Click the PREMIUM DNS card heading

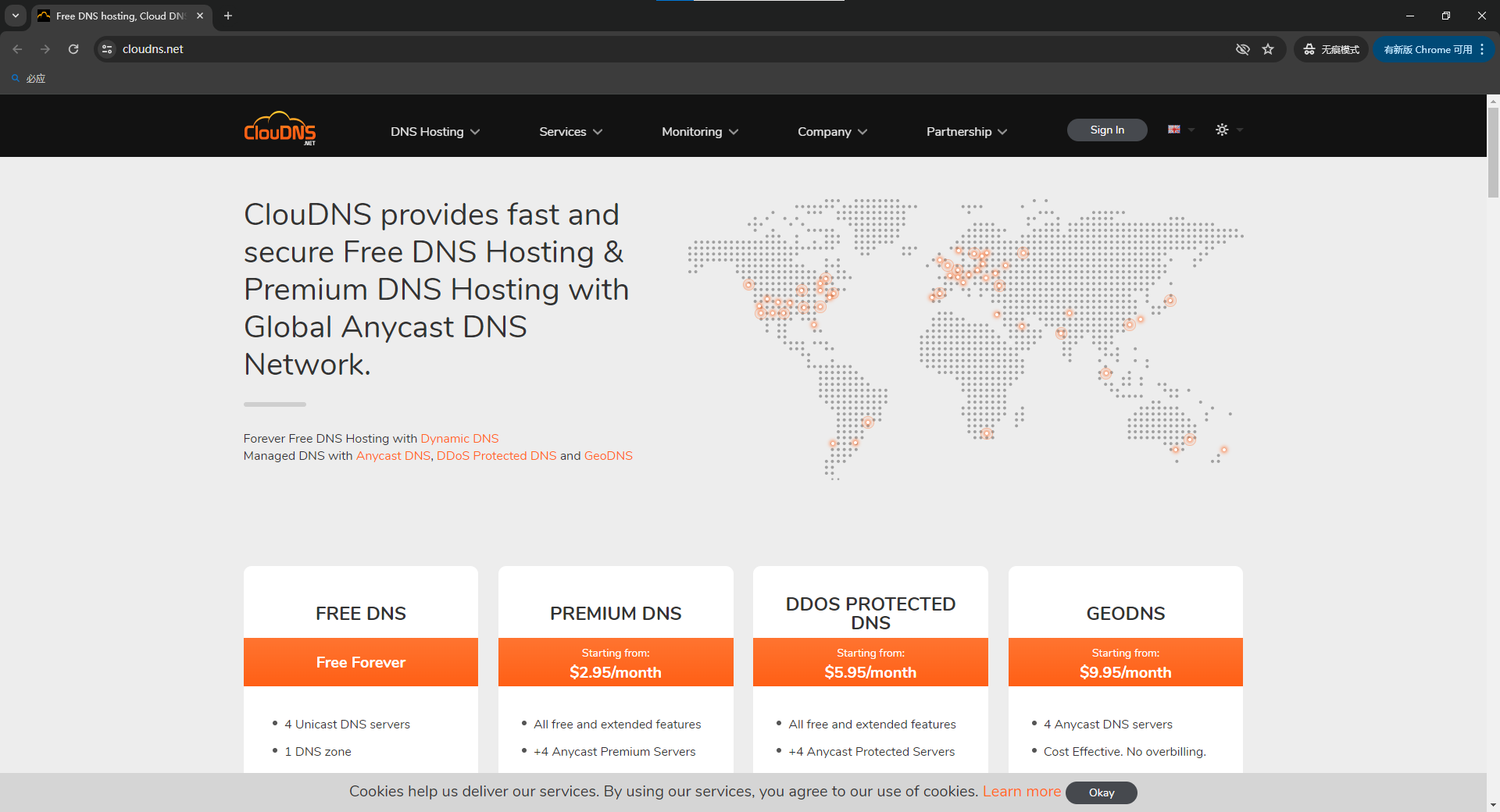[616, 614]
